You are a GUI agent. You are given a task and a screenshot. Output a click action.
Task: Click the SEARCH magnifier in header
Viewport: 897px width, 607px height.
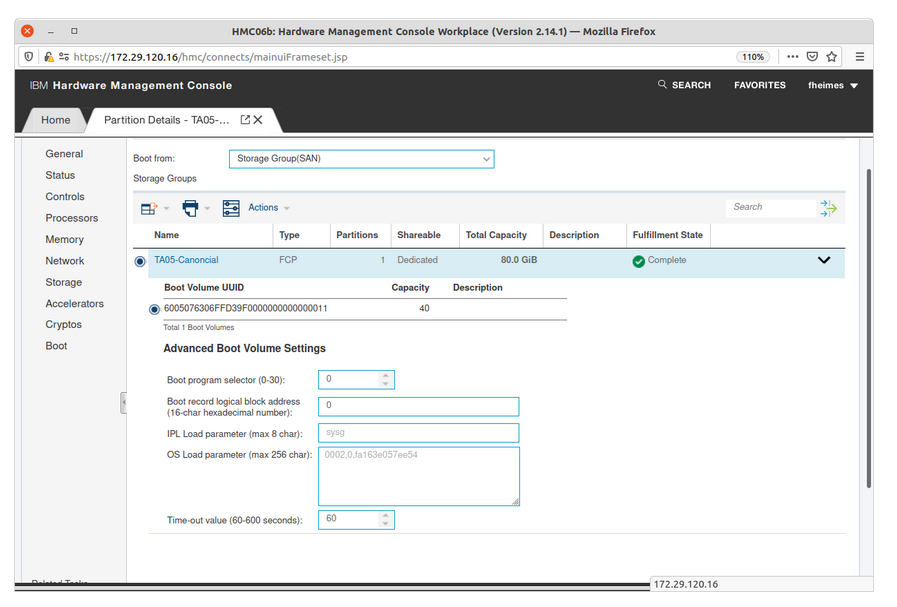point(662,85)
